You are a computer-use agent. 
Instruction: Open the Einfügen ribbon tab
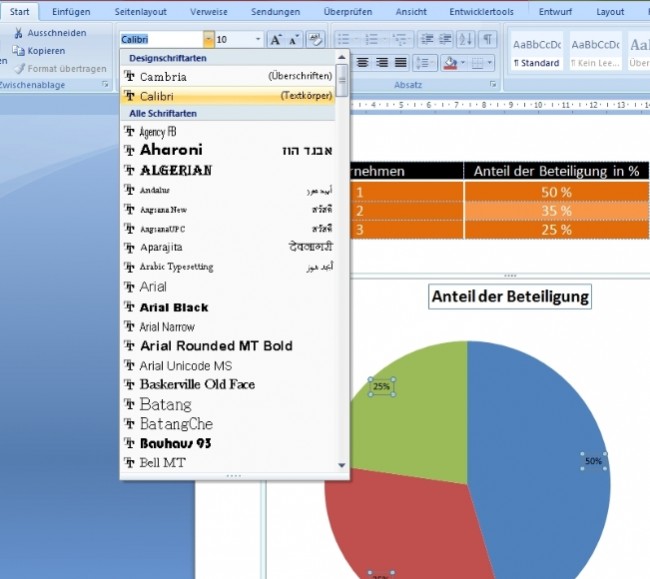tap(71, 12)
